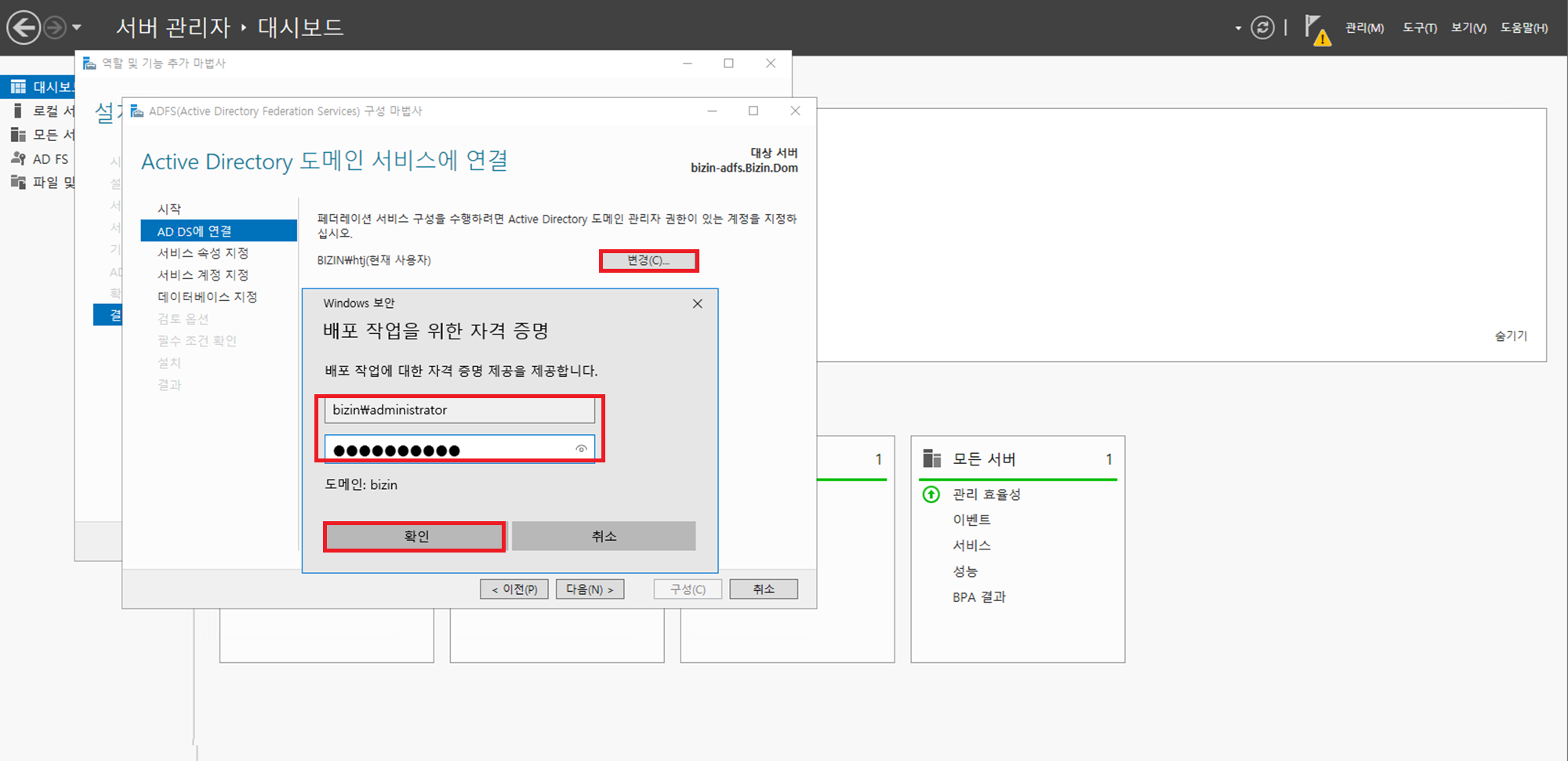Select 대시보드 icon in sidebar
This screenshot has width=1568, height=761.
tap(18, 87)
